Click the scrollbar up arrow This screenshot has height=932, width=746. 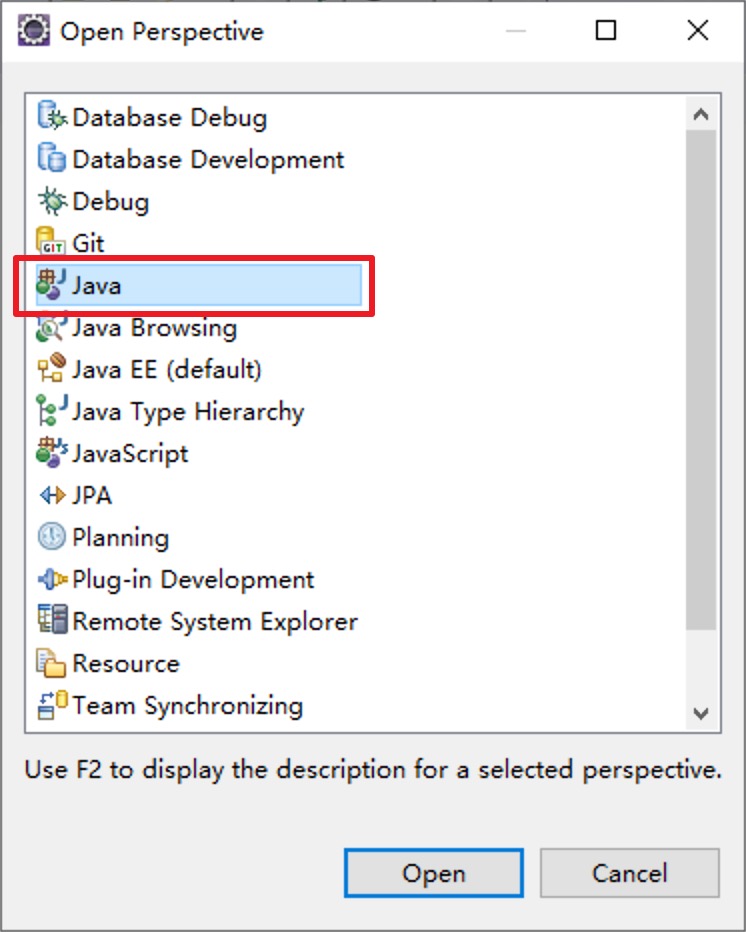pos(701,114)
